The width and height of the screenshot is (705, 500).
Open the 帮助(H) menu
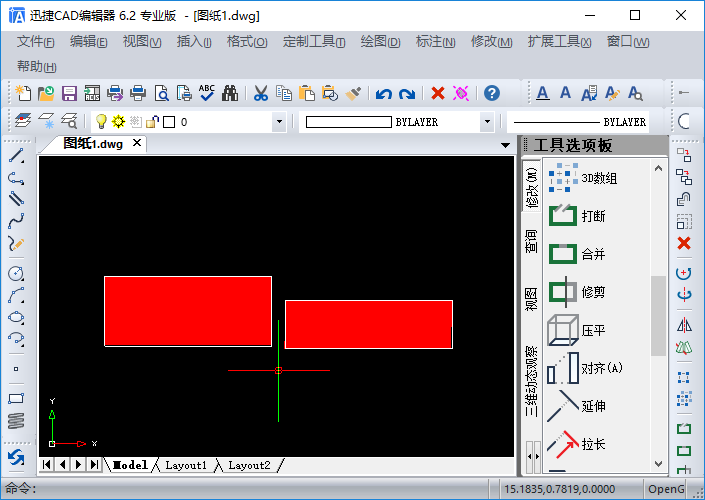36,67
